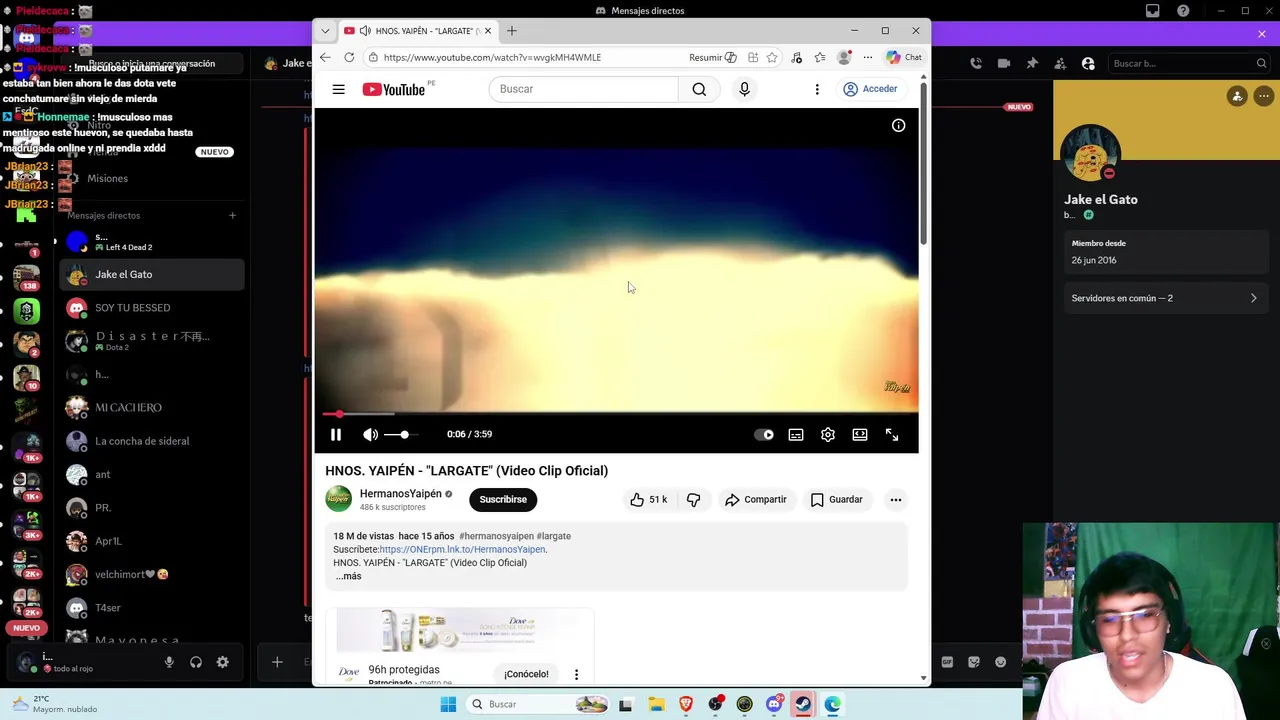Click the Acceder sign-in button

click(x=870, y=89)
